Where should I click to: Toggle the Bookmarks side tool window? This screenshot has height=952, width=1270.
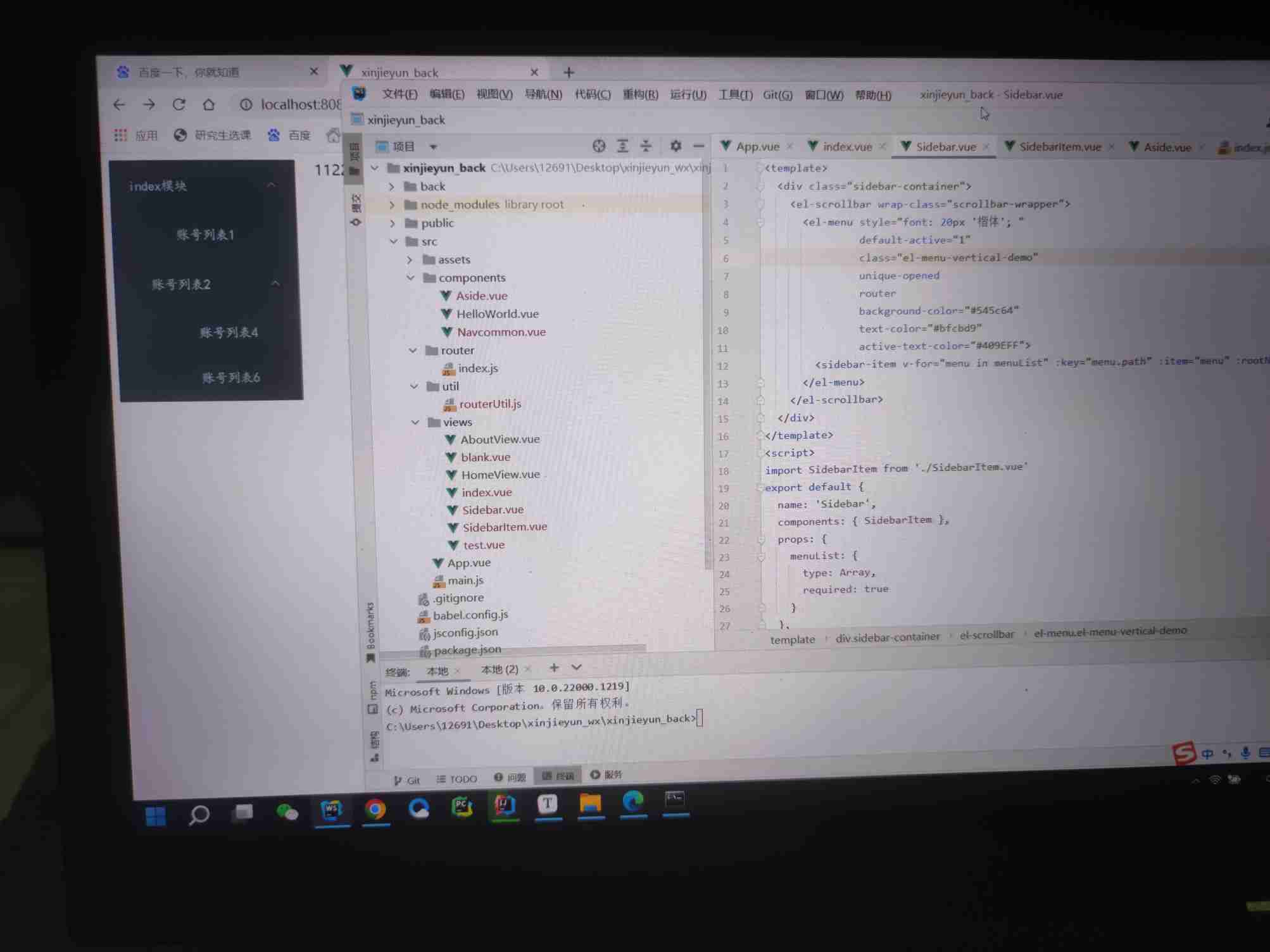pos(370,630)
